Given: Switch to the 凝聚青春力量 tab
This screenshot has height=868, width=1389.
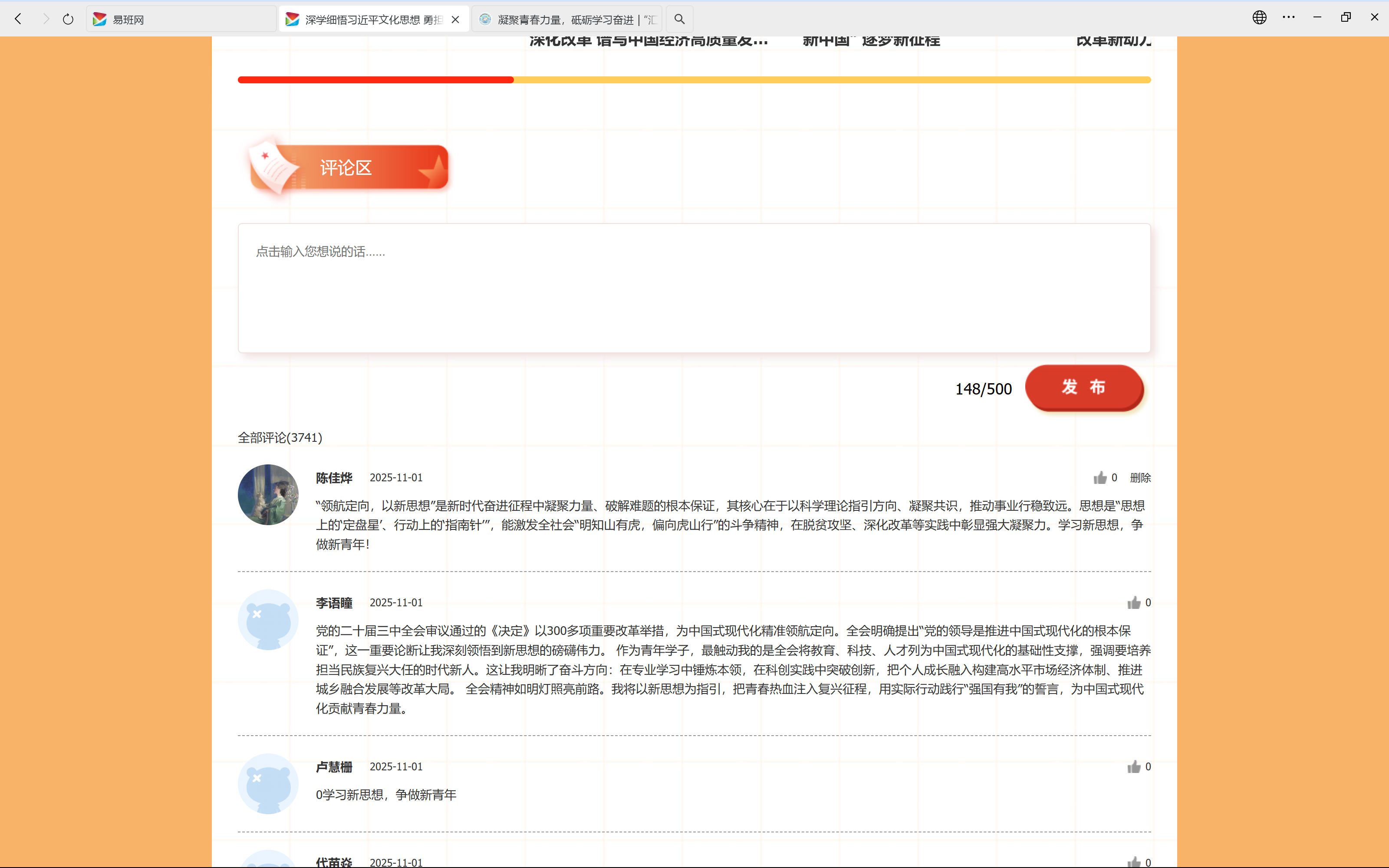Looking at the screenshot, I should pyautogui.click(x=567, y=20).
